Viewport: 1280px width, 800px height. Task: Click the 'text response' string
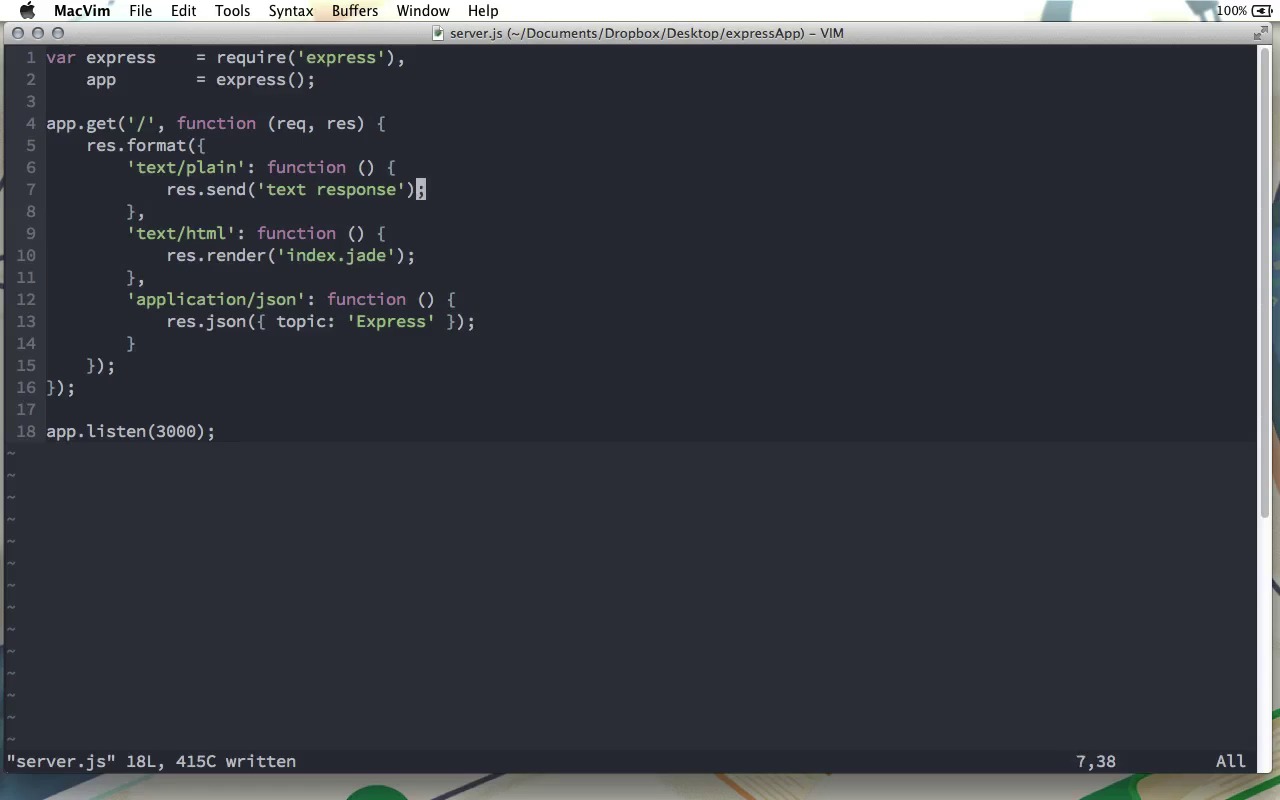tap(331, 190)
